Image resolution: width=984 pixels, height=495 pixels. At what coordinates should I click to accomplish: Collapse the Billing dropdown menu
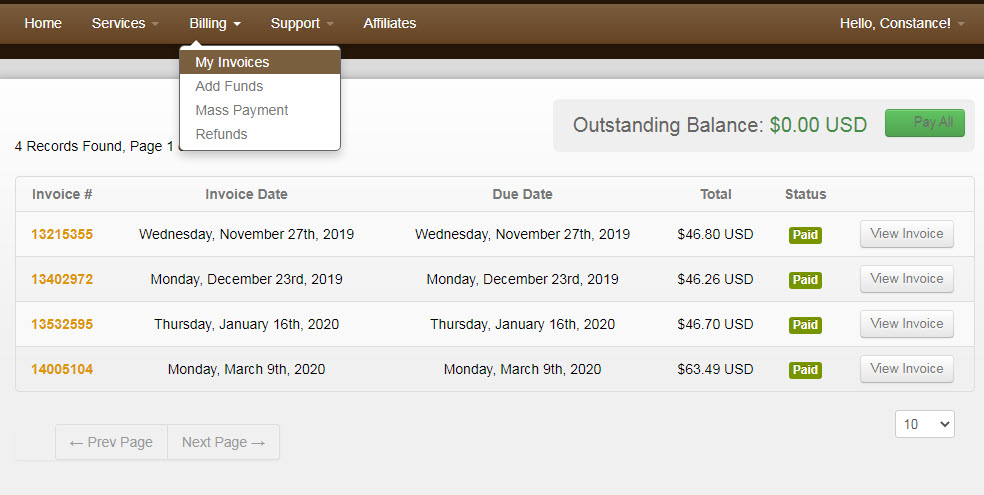tap(215, 23)
